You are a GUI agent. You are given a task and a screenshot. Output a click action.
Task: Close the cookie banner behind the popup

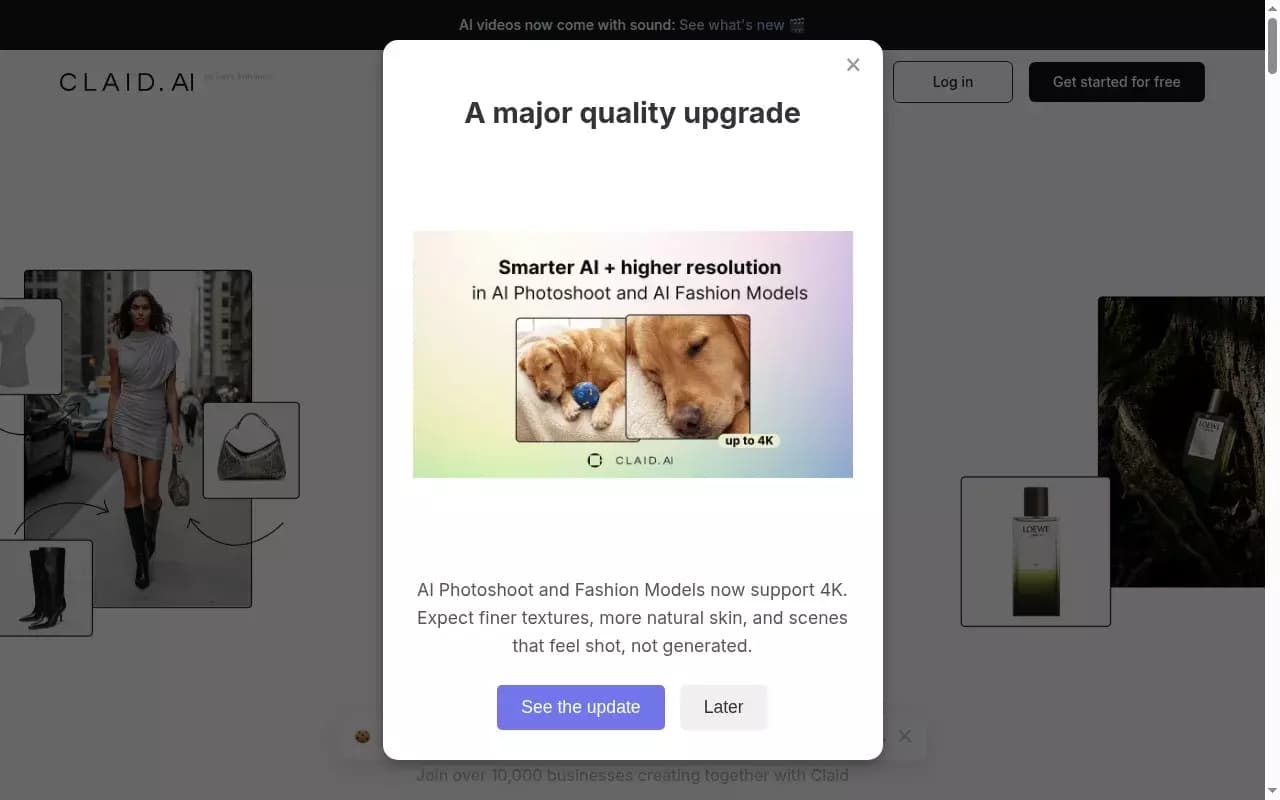[x=905, y=736]
